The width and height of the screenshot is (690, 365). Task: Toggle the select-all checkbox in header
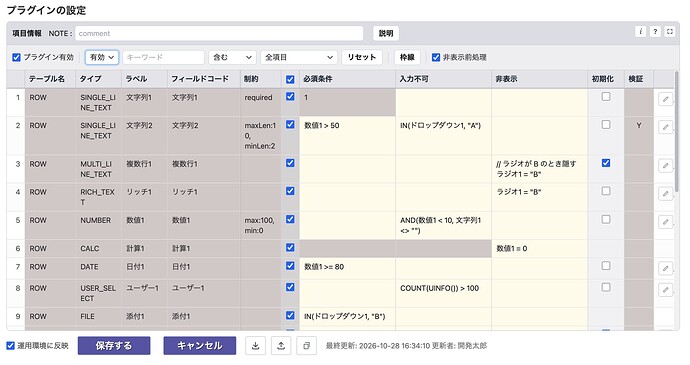coord(290,79)
